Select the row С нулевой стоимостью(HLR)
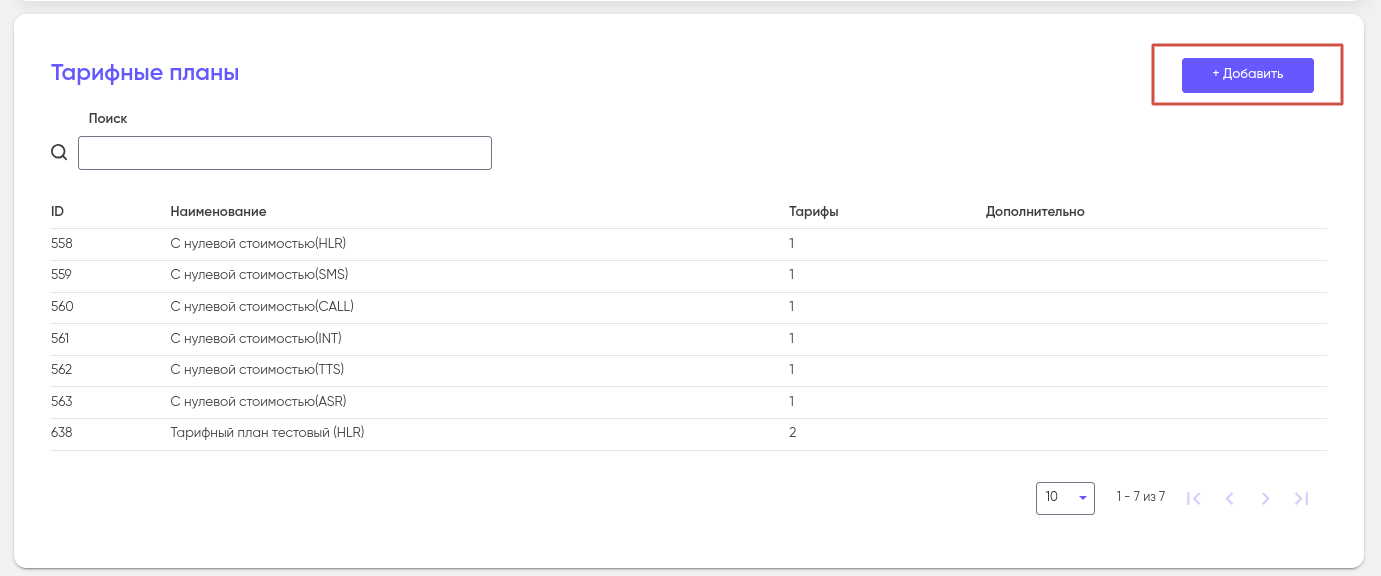Screen dimensions: 1381x576 point(258,243)
